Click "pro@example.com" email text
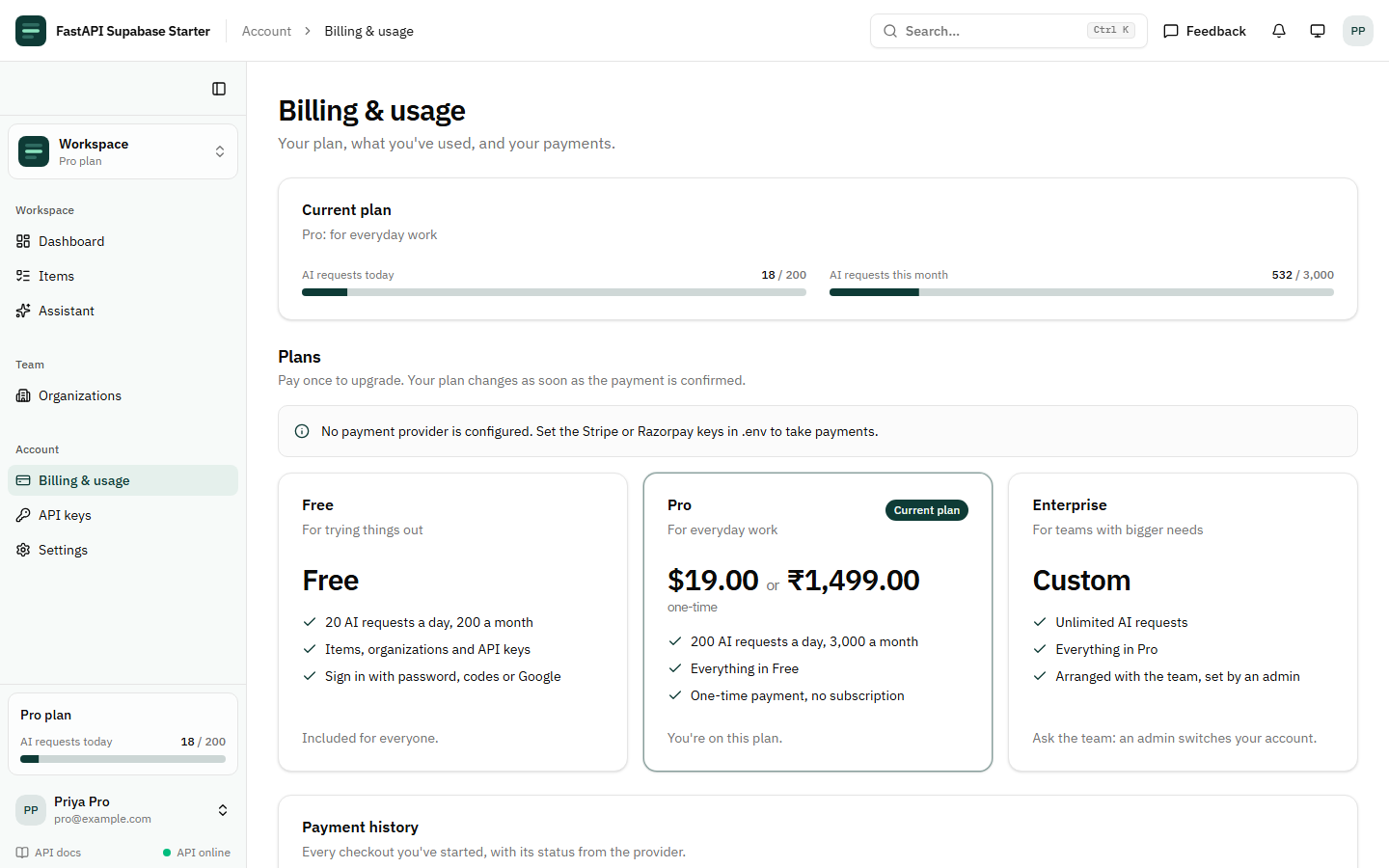The height and width of the screenshot is (868, 1389). click(x=102, y=819)
